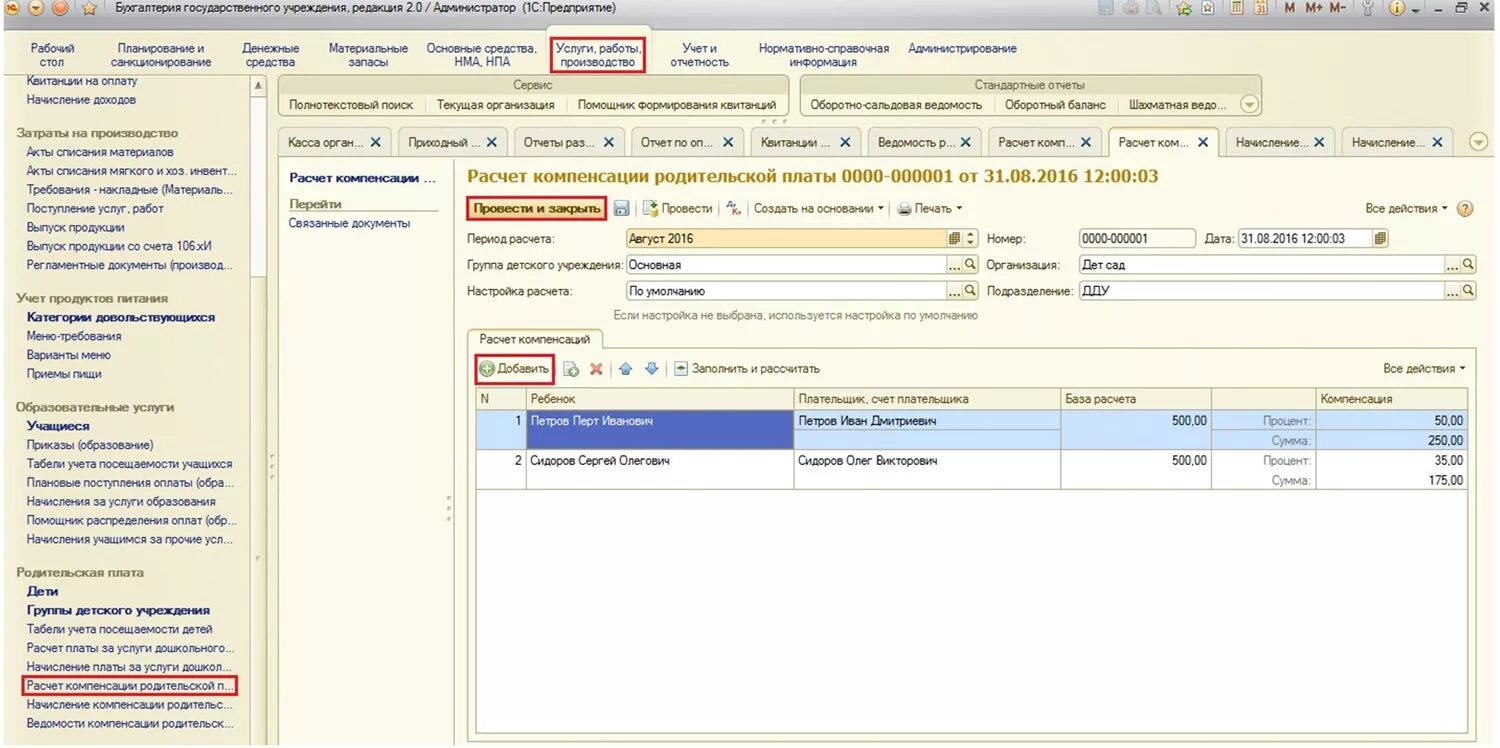Screen dimensions: 1500x748
Task: Click the Провести button
Action: (677, 209)
